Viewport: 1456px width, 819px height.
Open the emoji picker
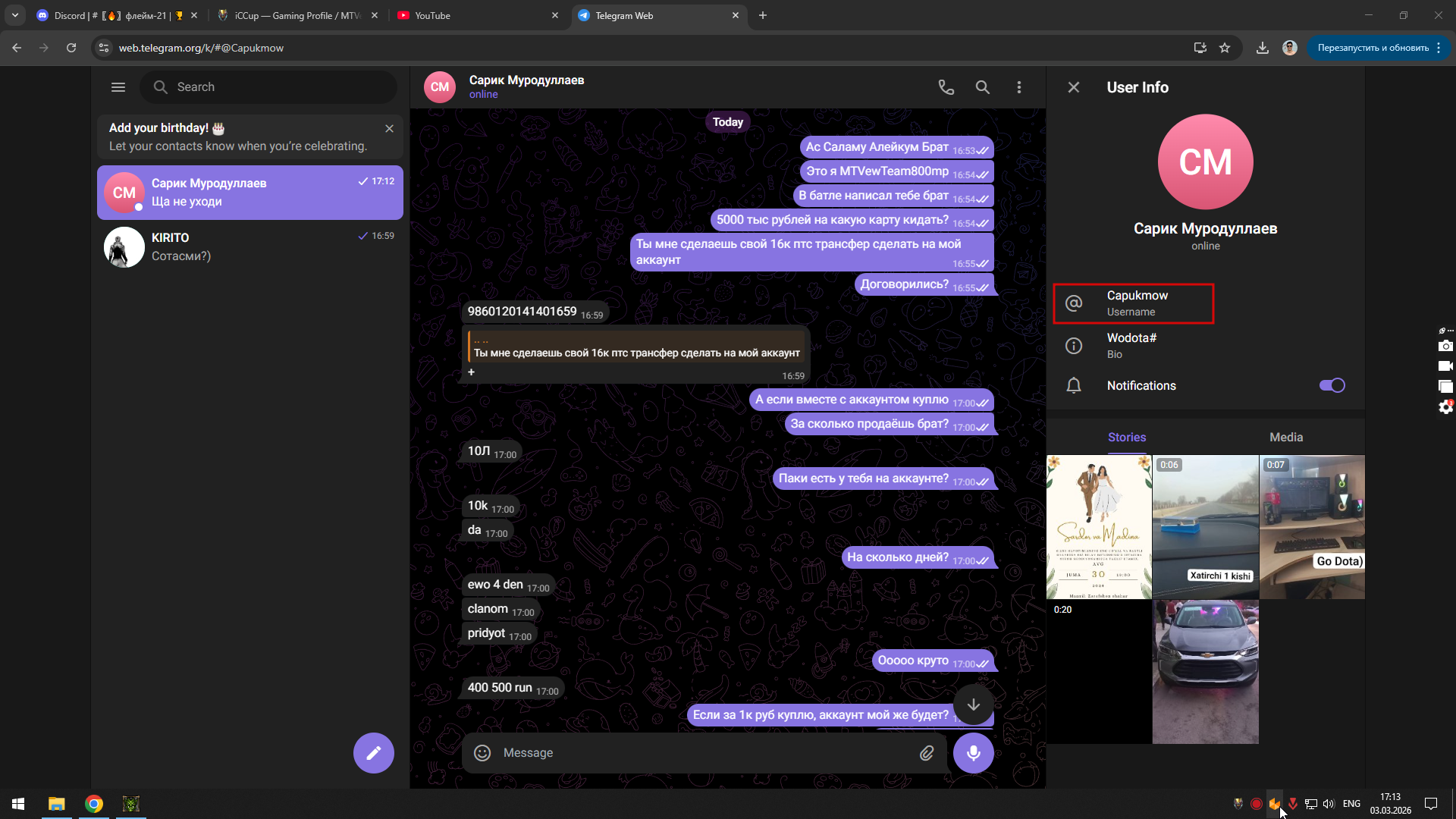tap(482, 753)
